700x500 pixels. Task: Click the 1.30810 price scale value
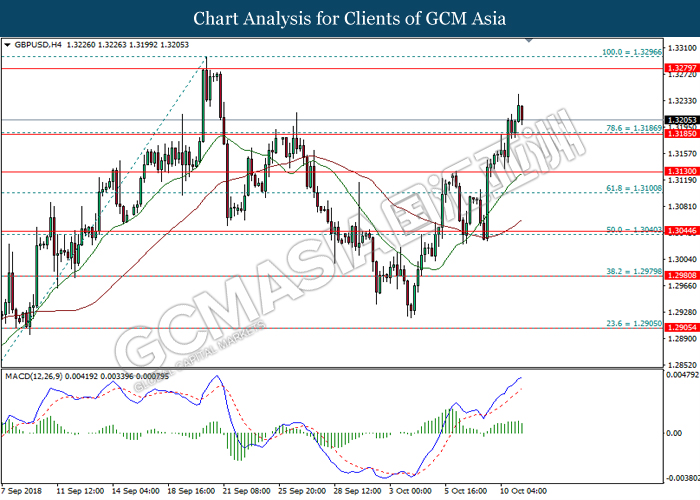(682, 207)
